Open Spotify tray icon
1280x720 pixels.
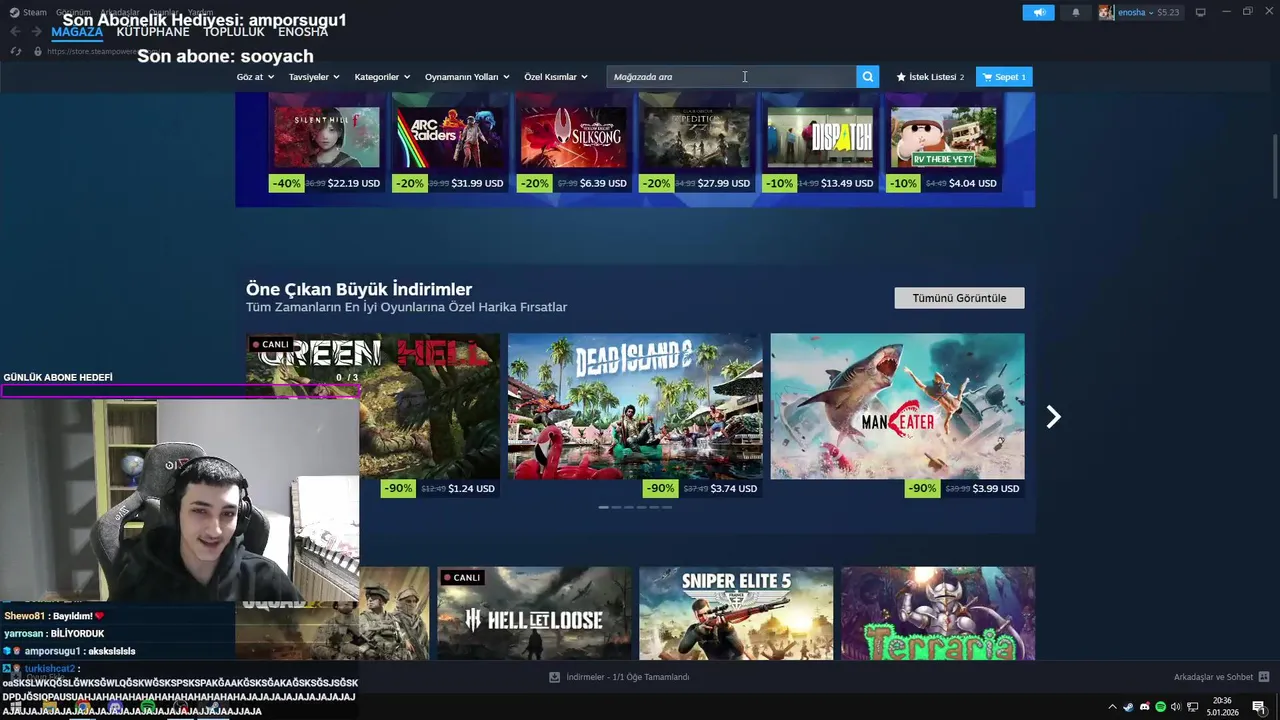(1160, 707)
